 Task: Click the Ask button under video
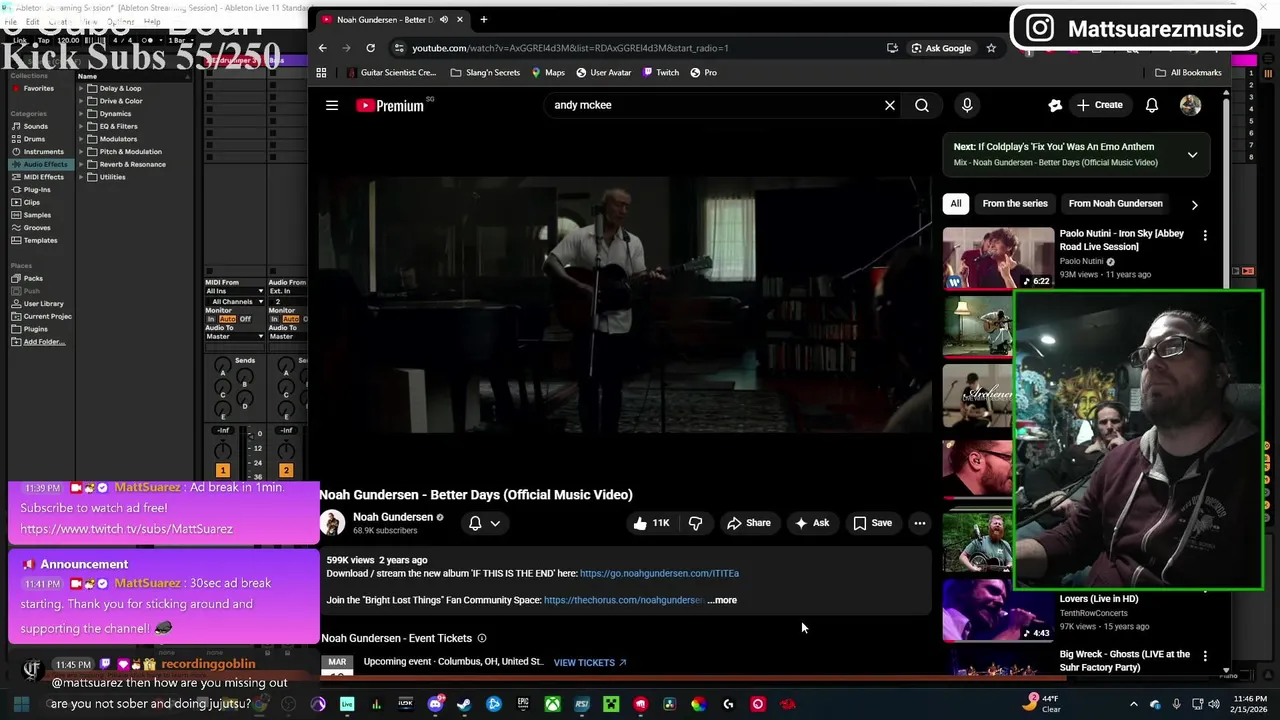[x=812, y=523]
